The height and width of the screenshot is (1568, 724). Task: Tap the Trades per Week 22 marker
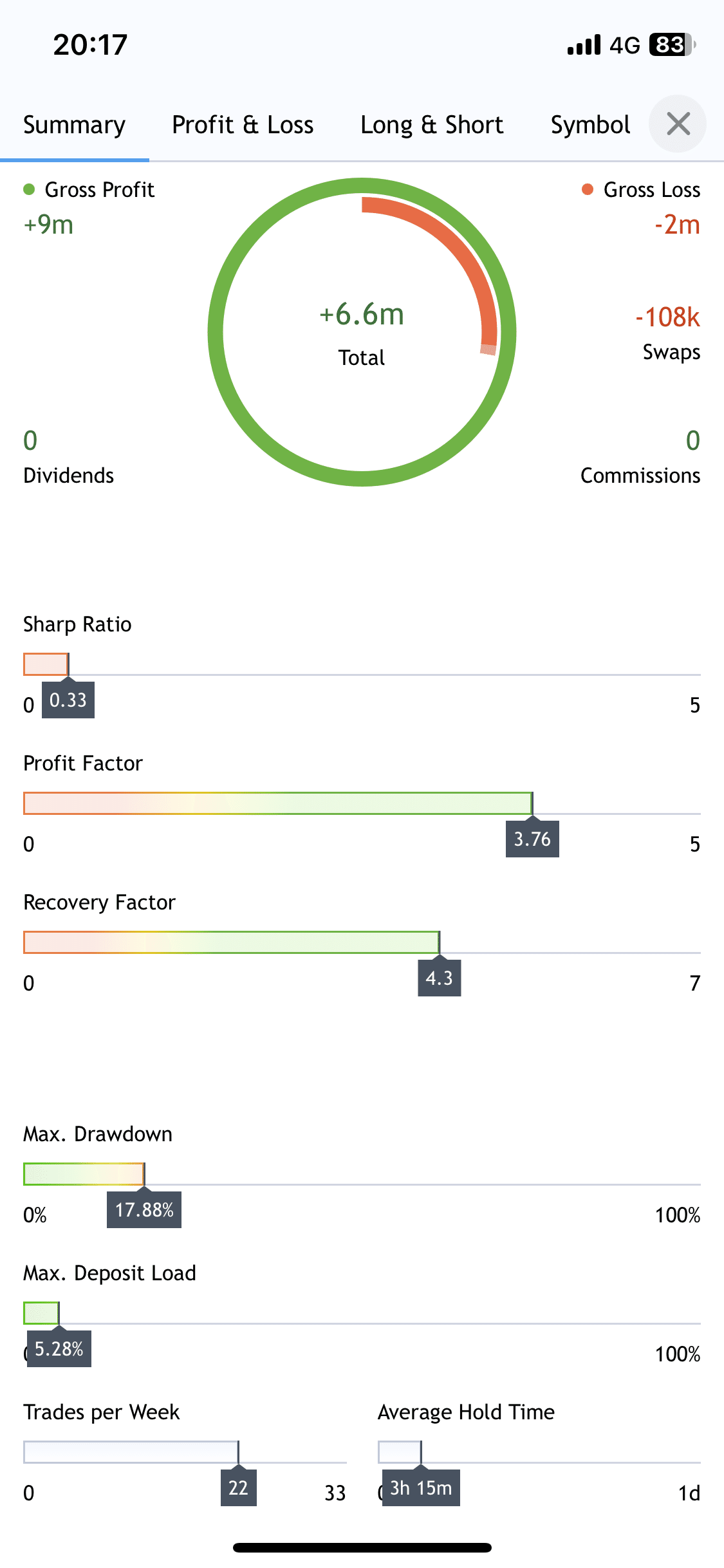(238, 1488)
